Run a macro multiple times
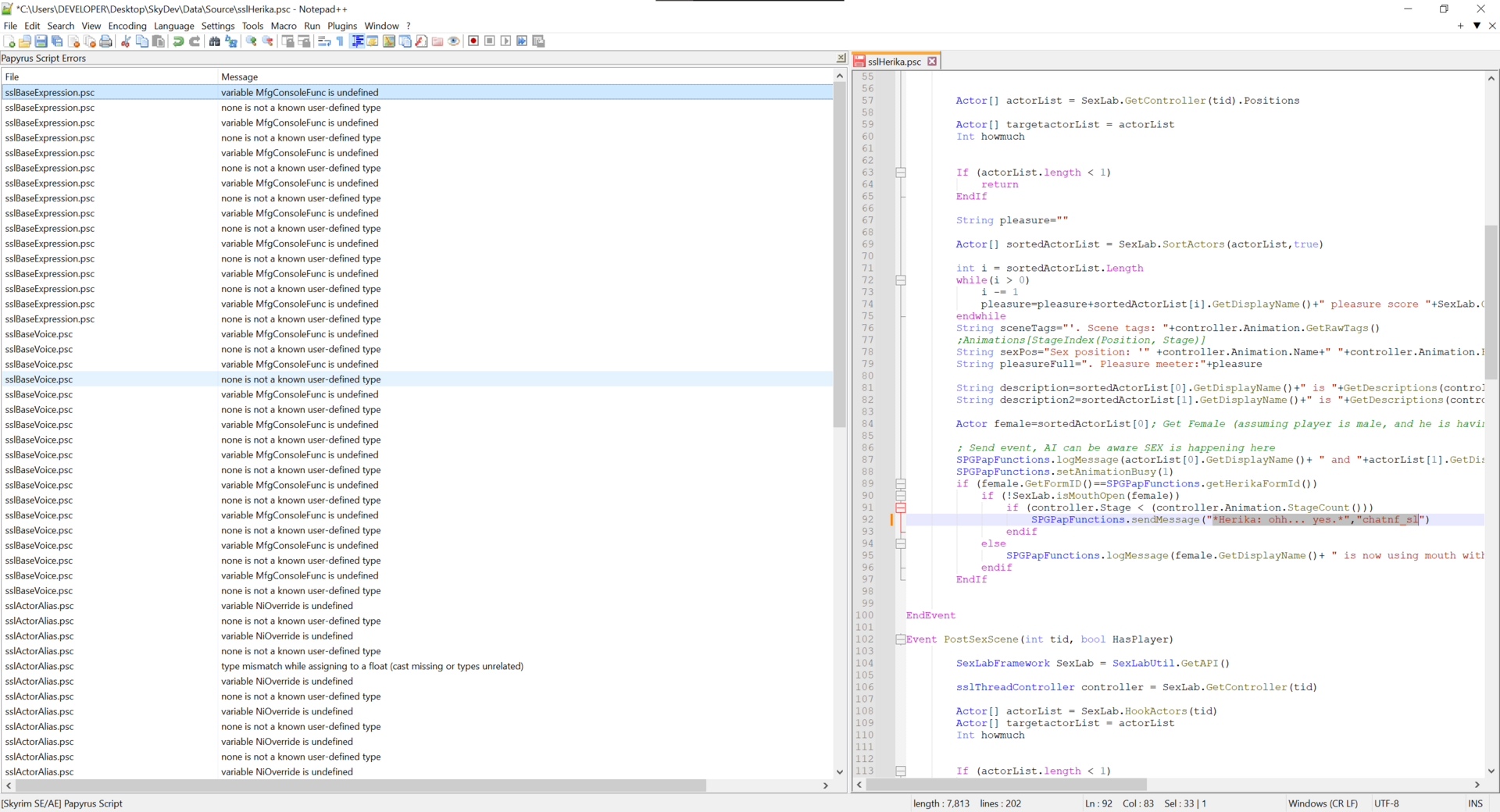Screen dimensions: 1500x812 [522, 41]
